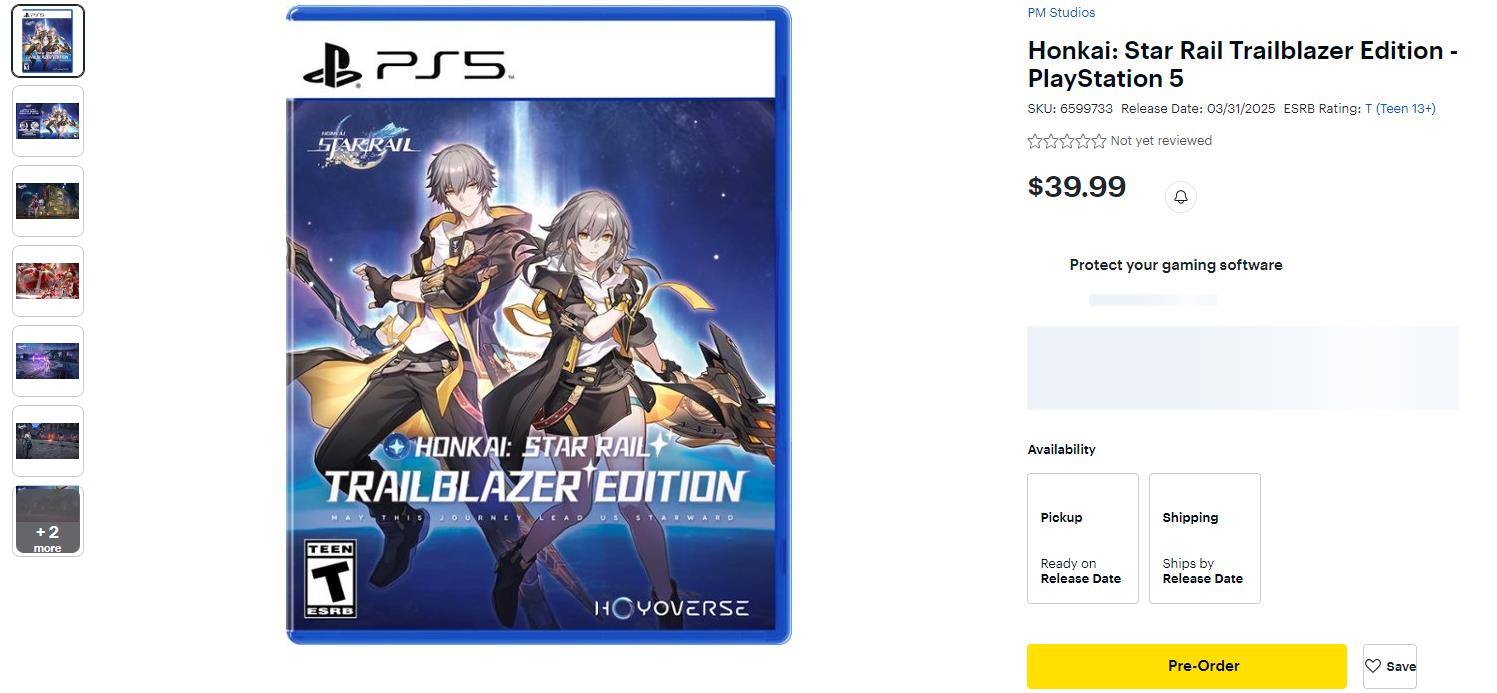
Task: Click the PS5 logo on the cover
Action: (x=408, y=67)
